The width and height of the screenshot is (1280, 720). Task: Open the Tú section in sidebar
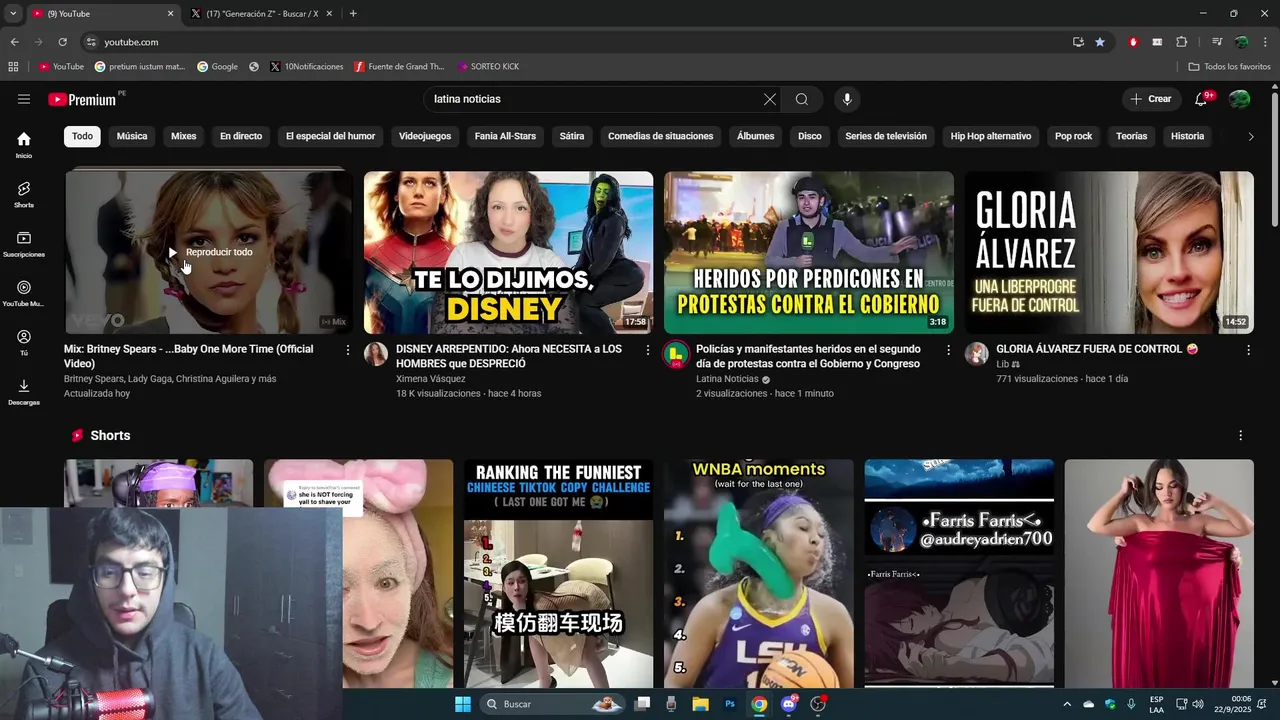24,343
